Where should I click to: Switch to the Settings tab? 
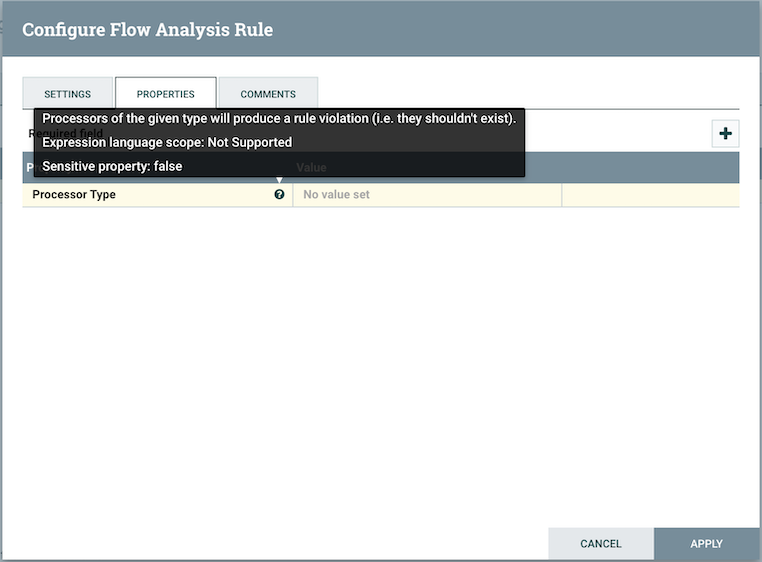point(68,94)
